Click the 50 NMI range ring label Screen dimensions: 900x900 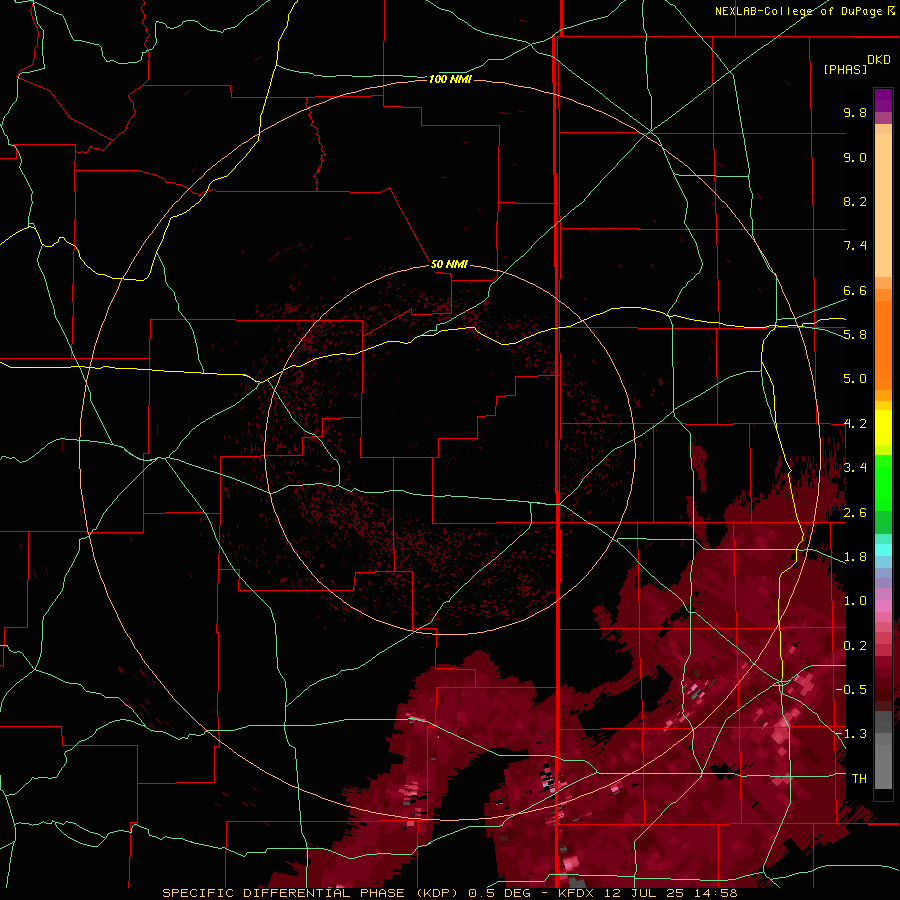pyautogui.click(x=449, y=264)
